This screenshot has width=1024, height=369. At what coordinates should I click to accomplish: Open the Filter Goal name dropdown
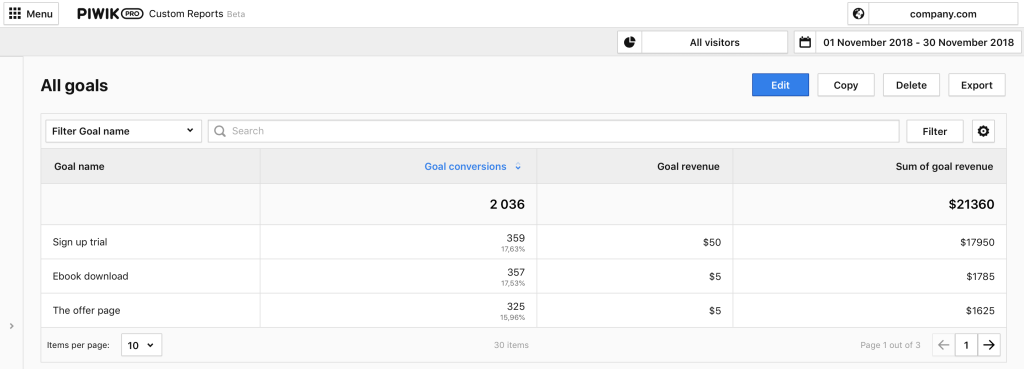[x=123, y=131]
